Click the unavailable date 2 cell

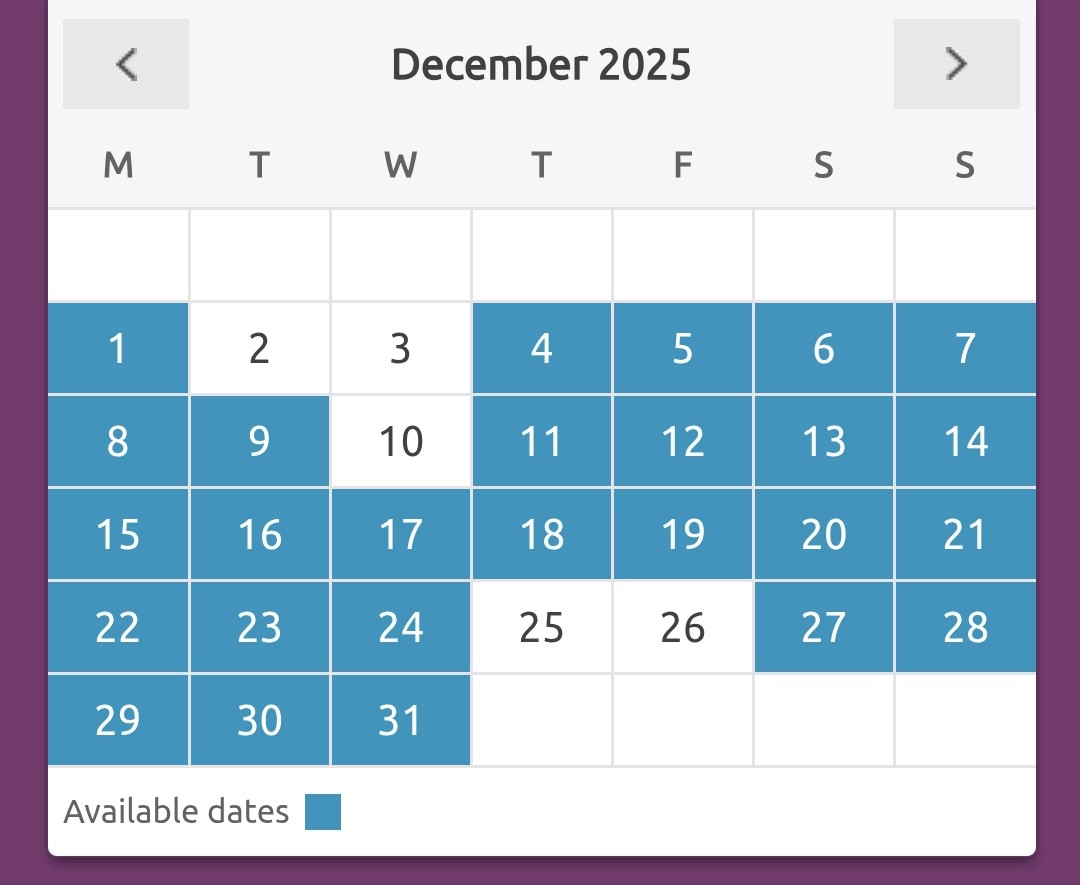click(260, 348)
